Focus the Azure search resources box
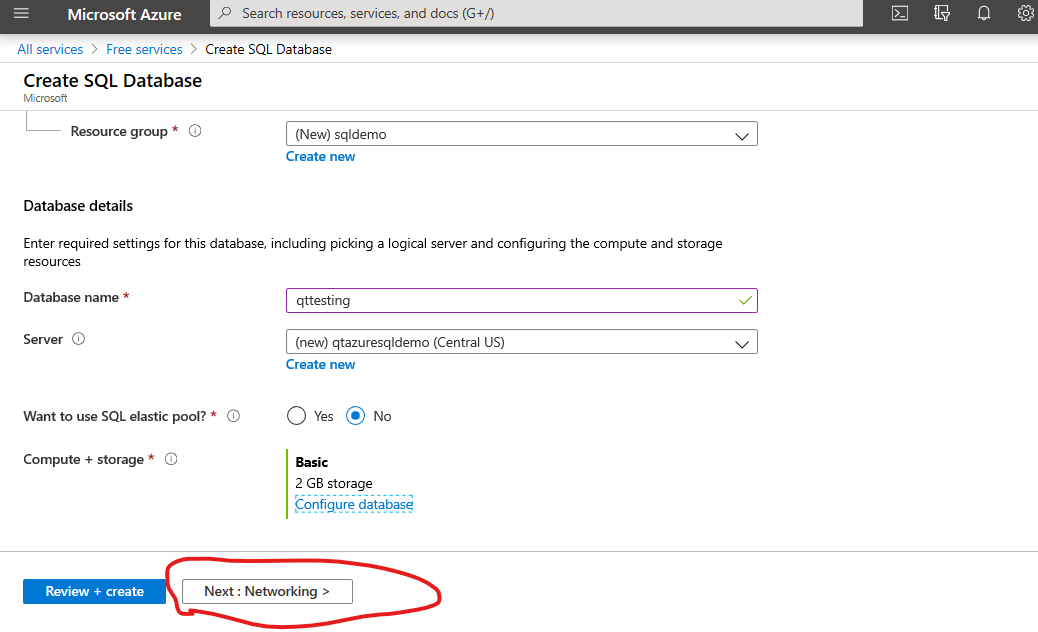This screenshot has height=632, width=1038. point(536,13)
